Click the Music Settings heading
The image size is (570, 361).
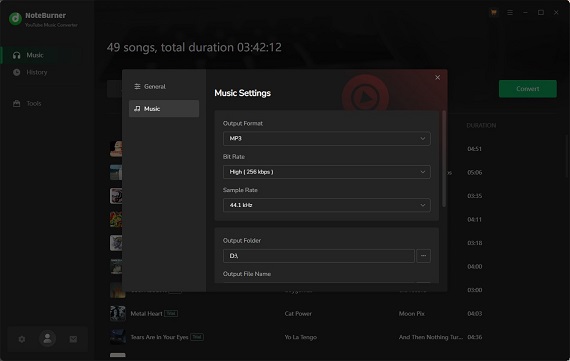242,93
